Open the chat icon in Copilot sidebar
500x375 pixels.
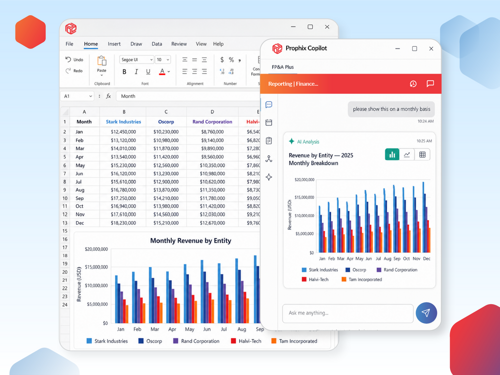[x=269, y=105]
